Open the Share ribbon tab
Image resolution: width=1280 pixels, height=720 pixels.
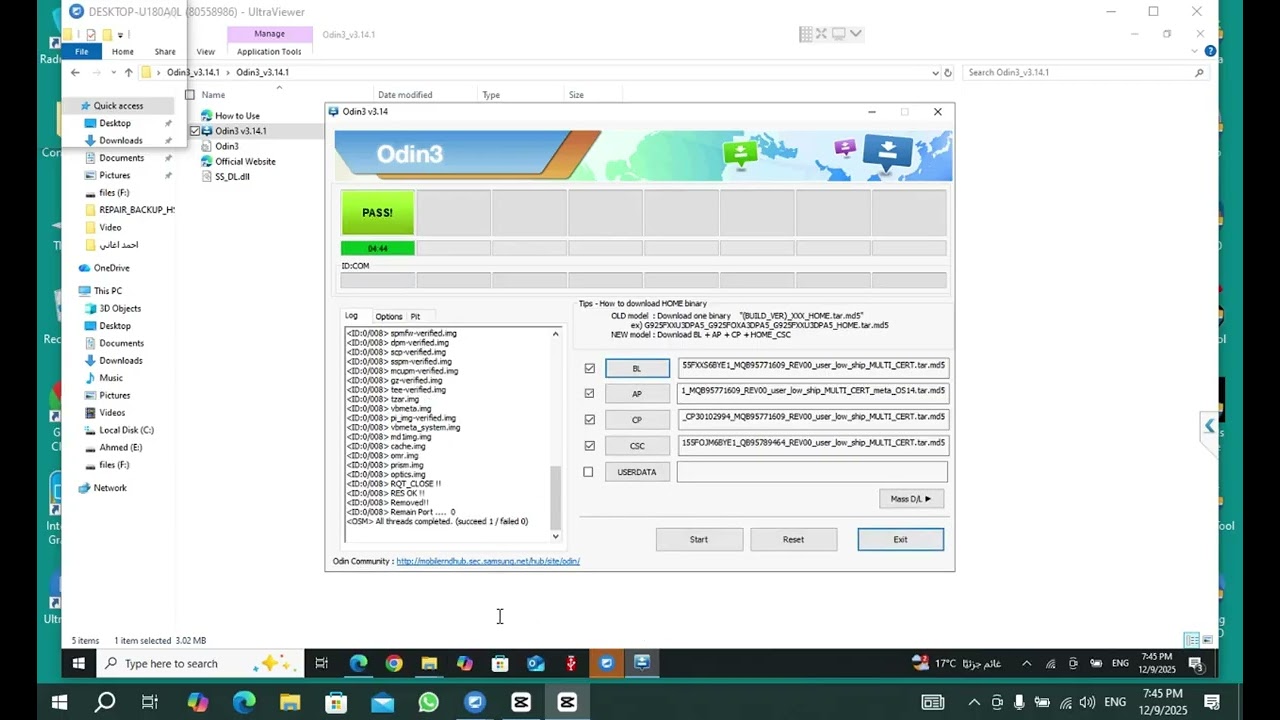point(165,52)
